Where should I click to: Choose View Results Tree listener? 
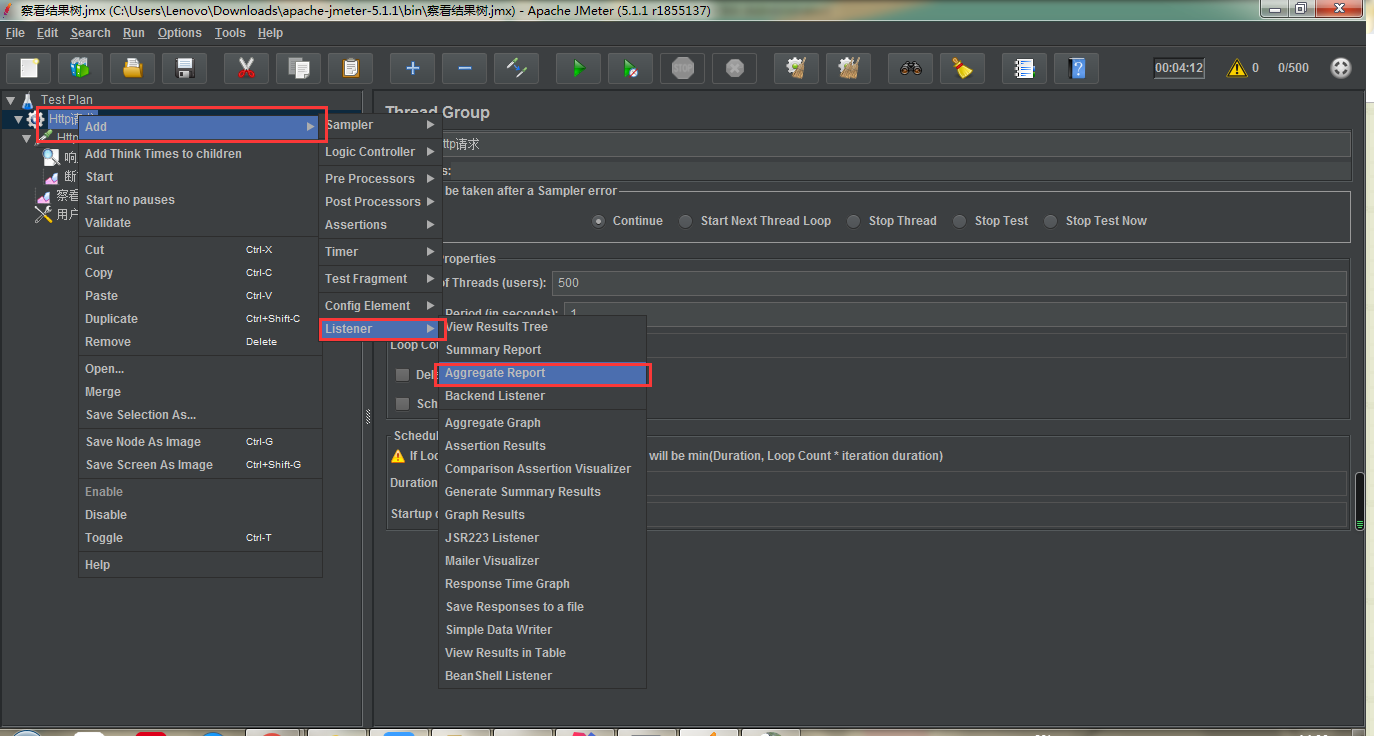(x=544, y=327)
